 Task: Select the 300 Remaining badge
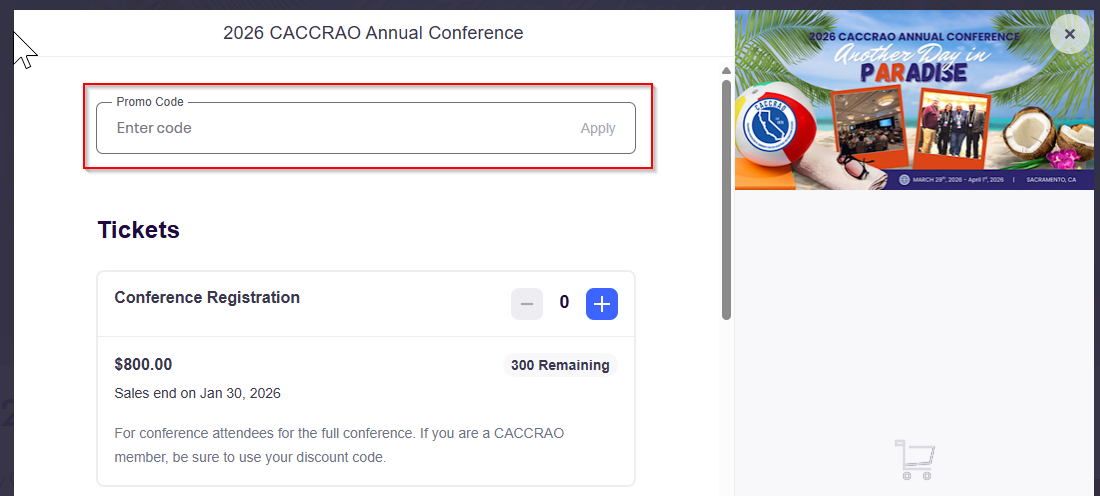(560, 365)
